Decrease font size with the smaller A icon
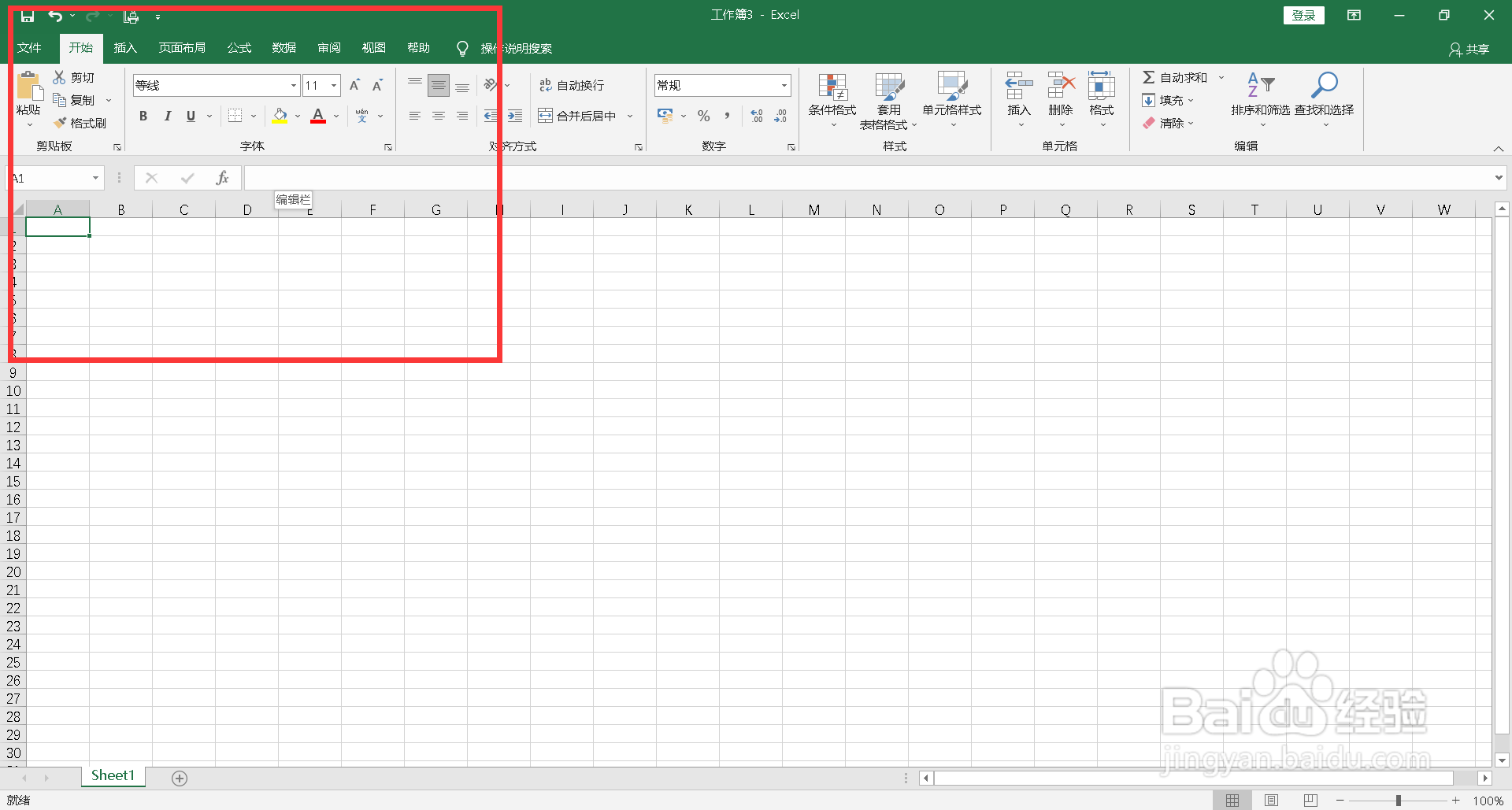The width and height of the screenshot is (1512, 810). tap(377, 85)
